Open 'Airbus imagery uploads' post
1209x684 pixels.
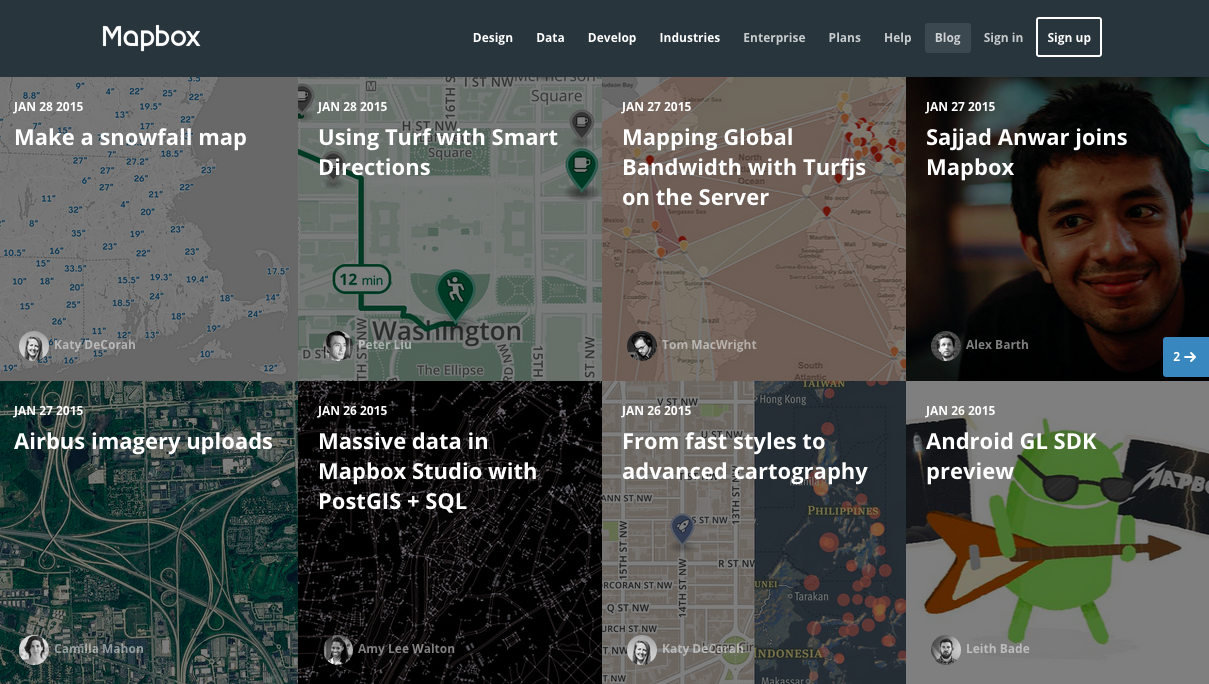pyautogui.click(x=143, y=442)
